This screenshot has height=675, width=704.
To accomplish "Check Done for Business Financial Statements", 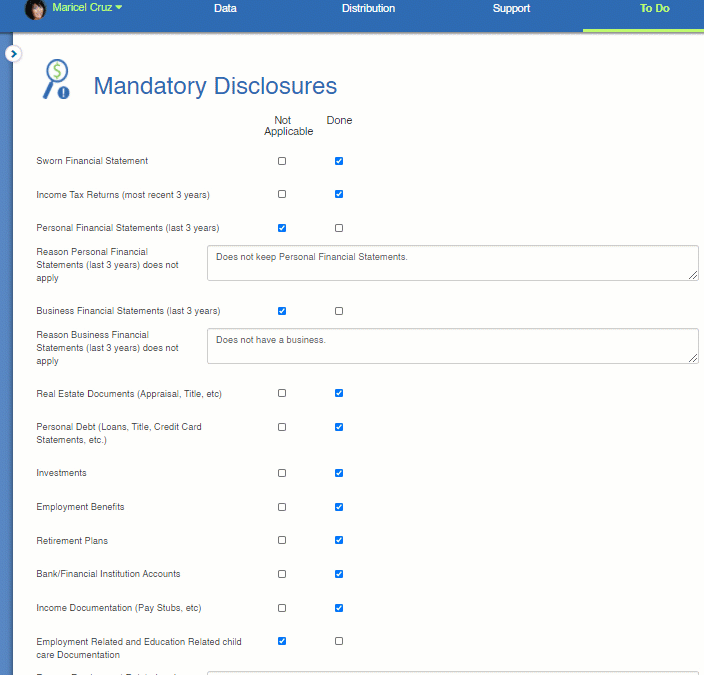I will [339, 311].
